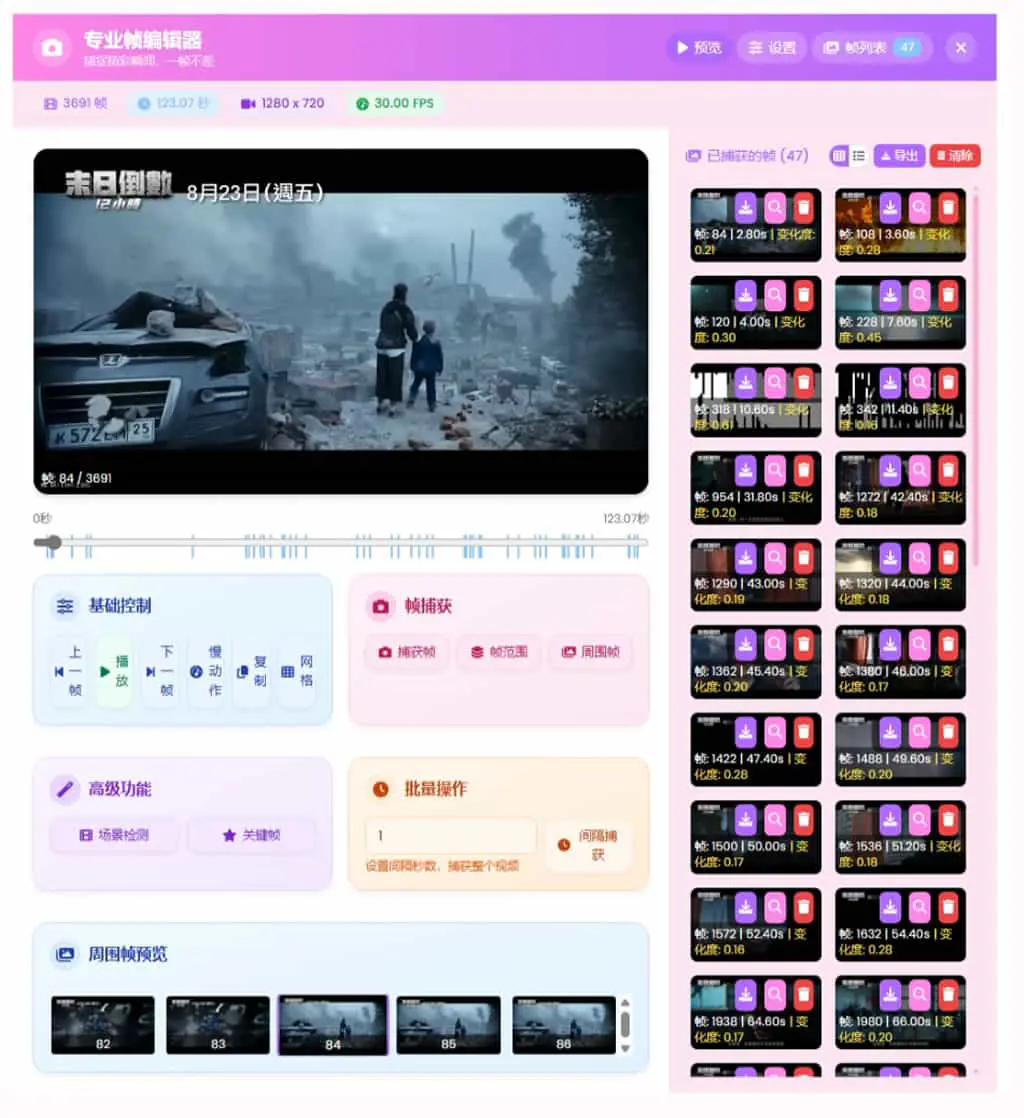Image resolution: width=1024 pixels, height=1118 pixels.
Task: Close the frame editor with X button
Action: pos(961,48)
